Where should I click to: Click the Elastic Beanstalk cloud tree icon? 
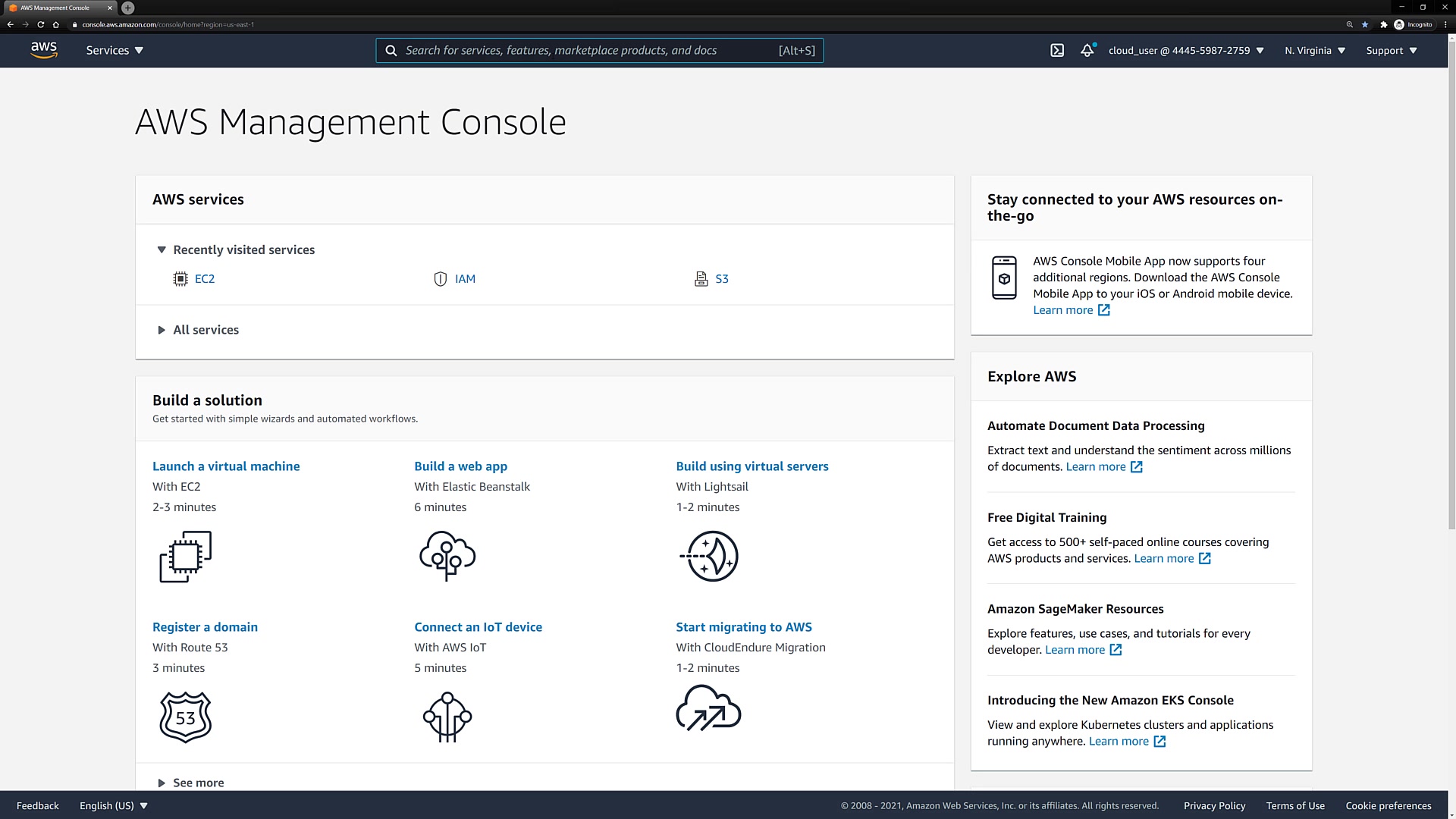[x=447, y=557]
